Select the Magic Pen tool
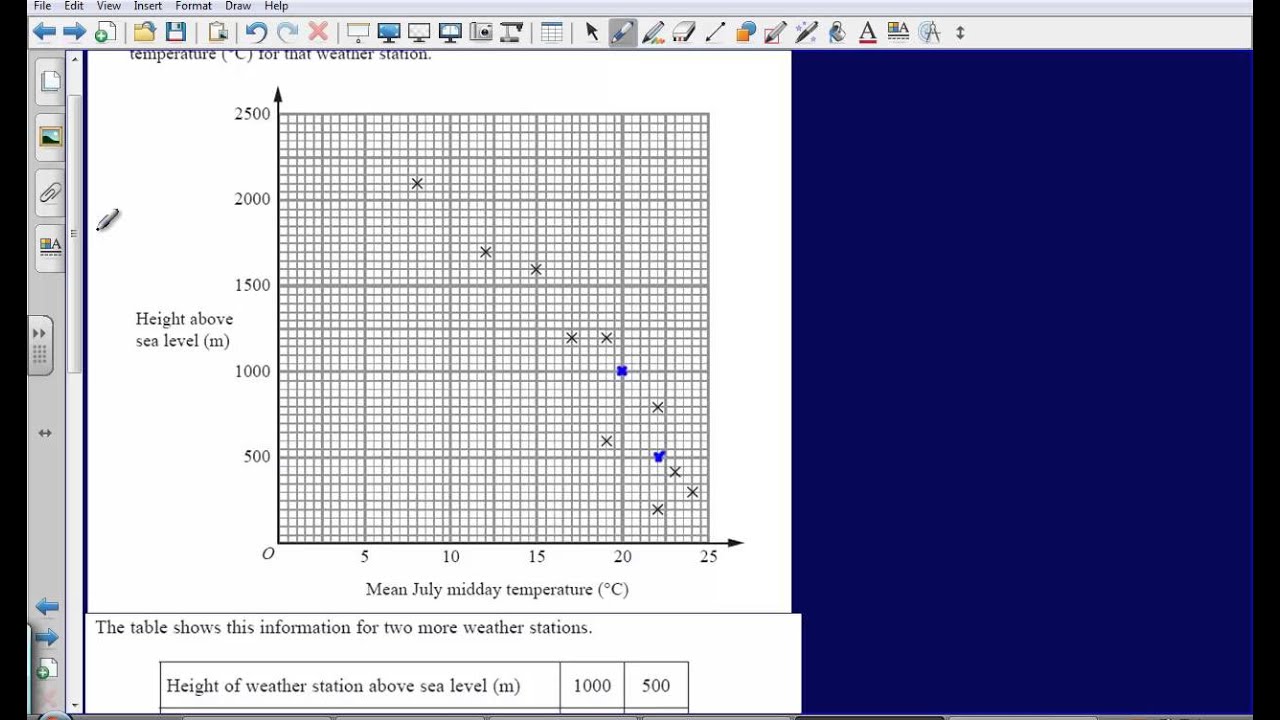1280x720 pixels. [x=807, y=32]
